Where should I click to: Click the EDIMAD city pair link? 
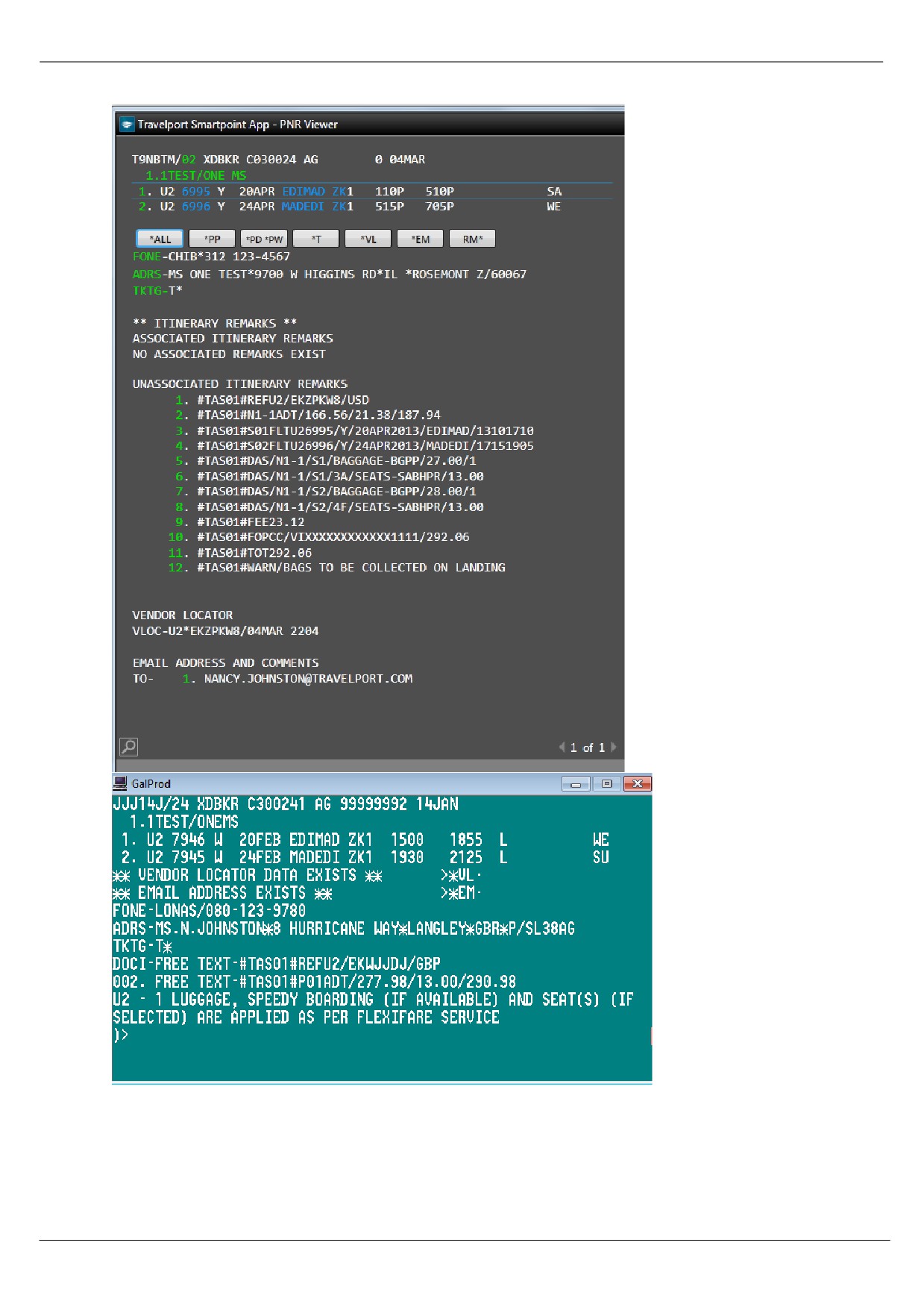tap(304, 192)
